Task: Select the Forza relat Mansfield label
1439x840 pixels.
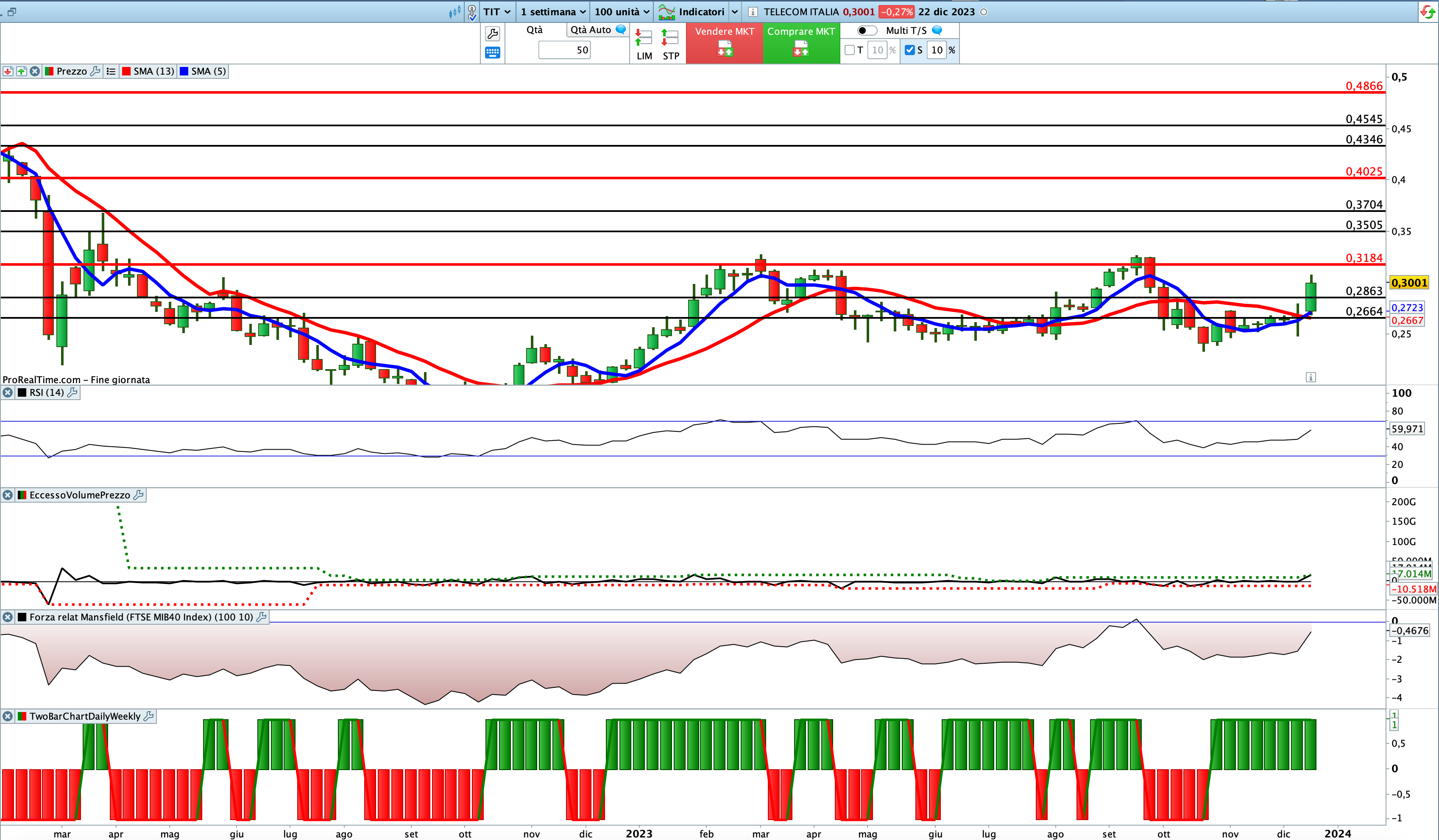Action: [141, 617]
